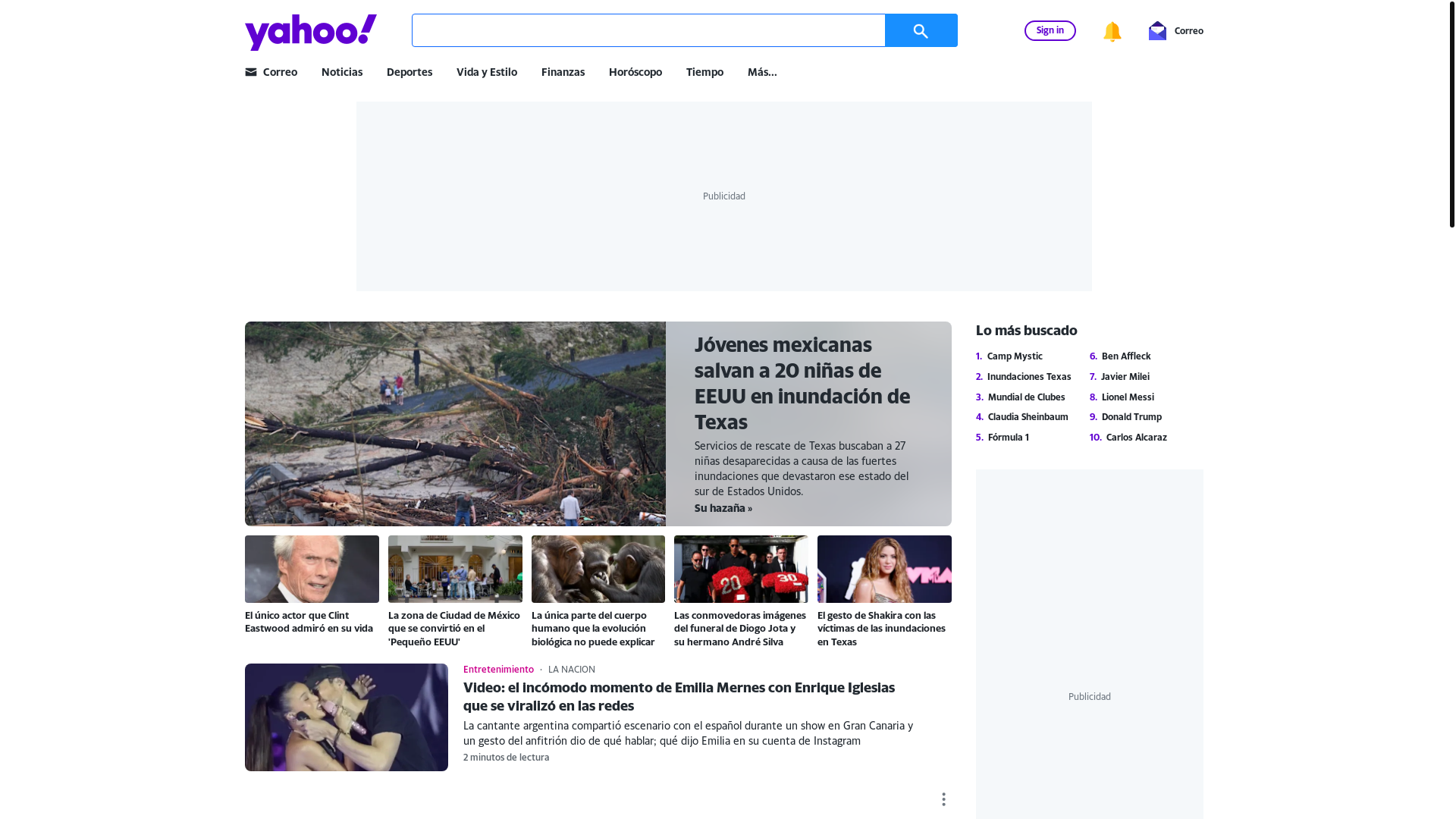Screen dimensions: 1456x819
Task: Open the Clint Eastwood thumbnail
Action: (x=312, y=569)
